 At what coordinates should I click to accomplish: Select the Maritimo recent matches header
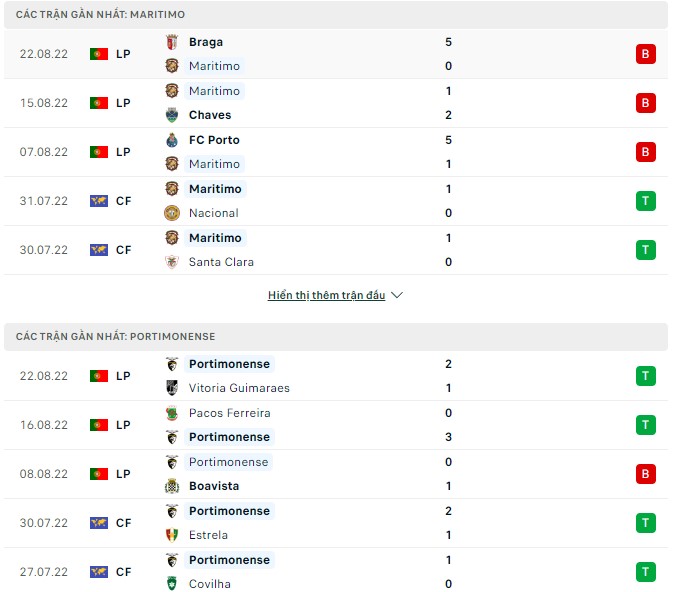click(336, 15)
